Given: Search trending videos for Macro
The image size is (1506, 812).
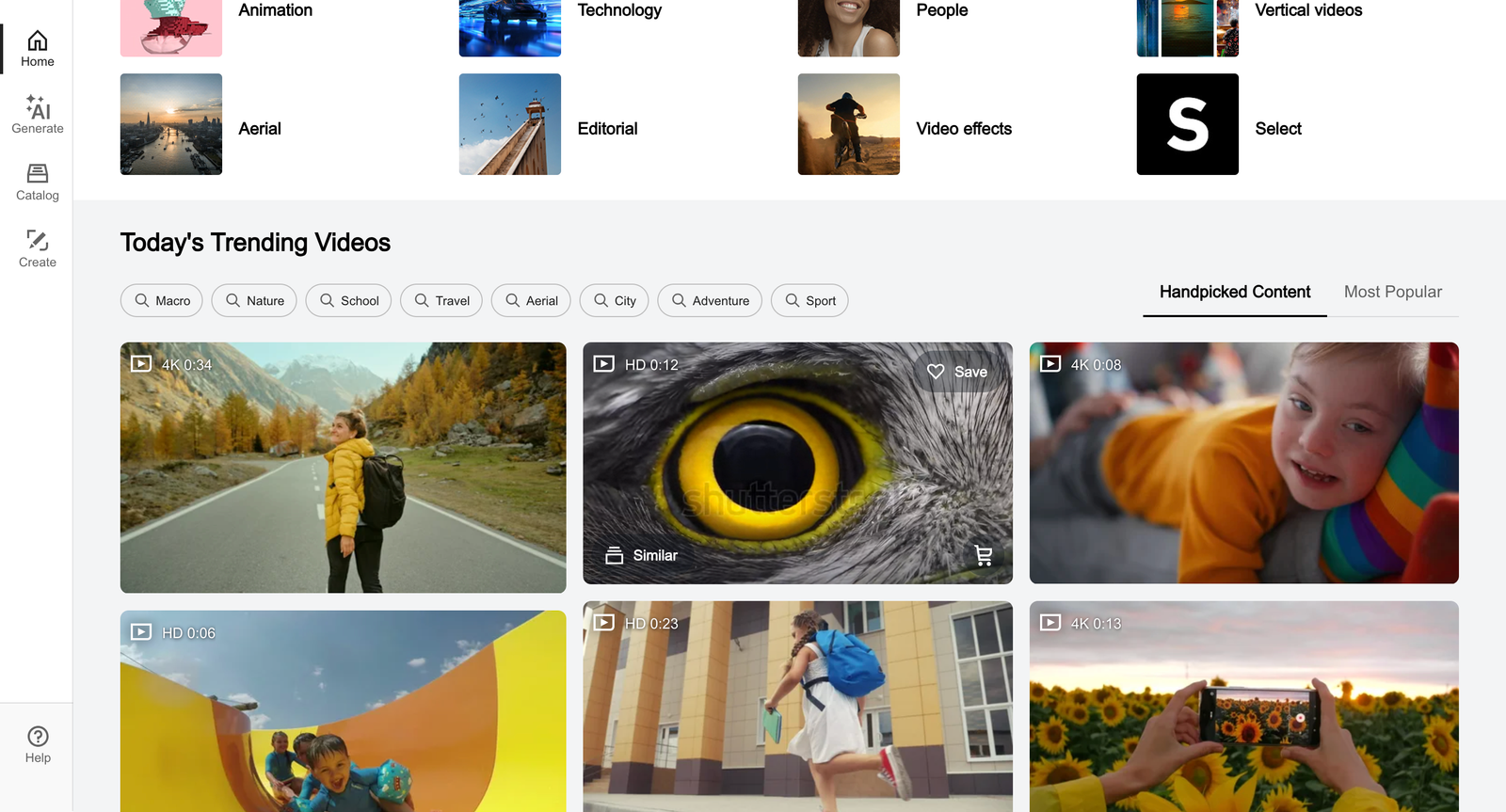Looking at the screenshot, I should [162, 300].
